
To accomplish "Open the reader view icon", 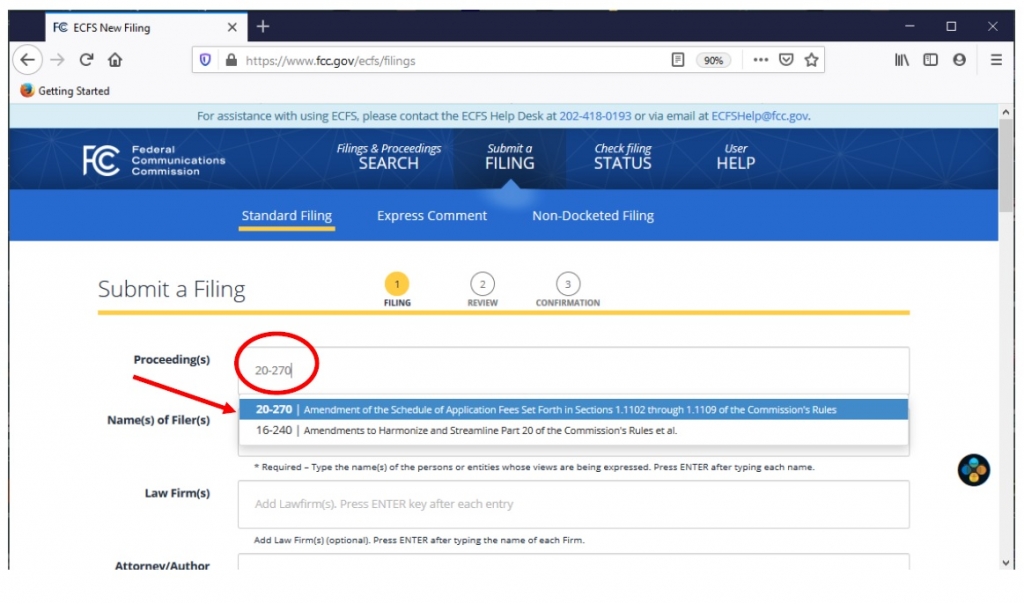I will click(x=678, y=60).
